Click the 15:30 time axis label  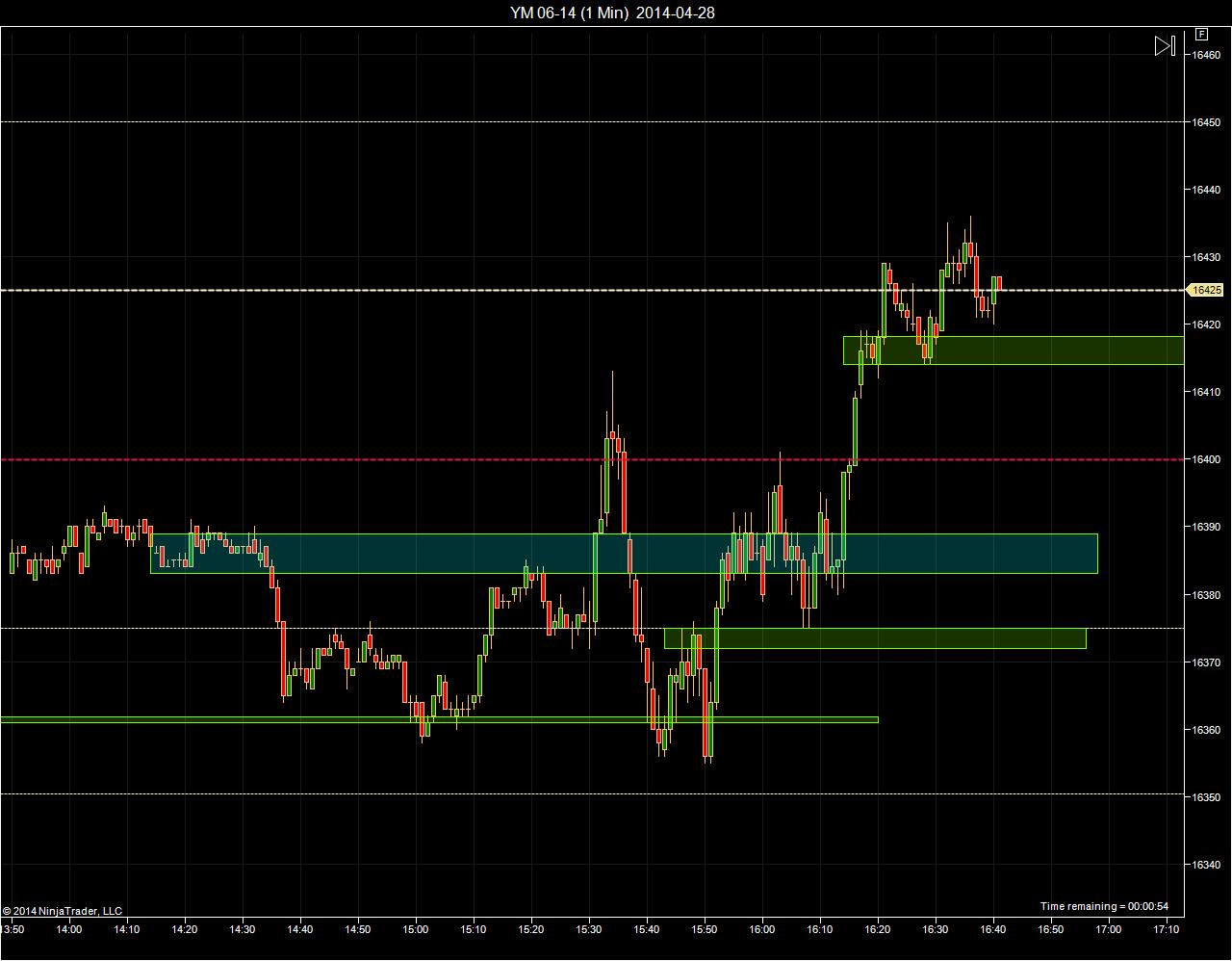(x=589, y=929)
